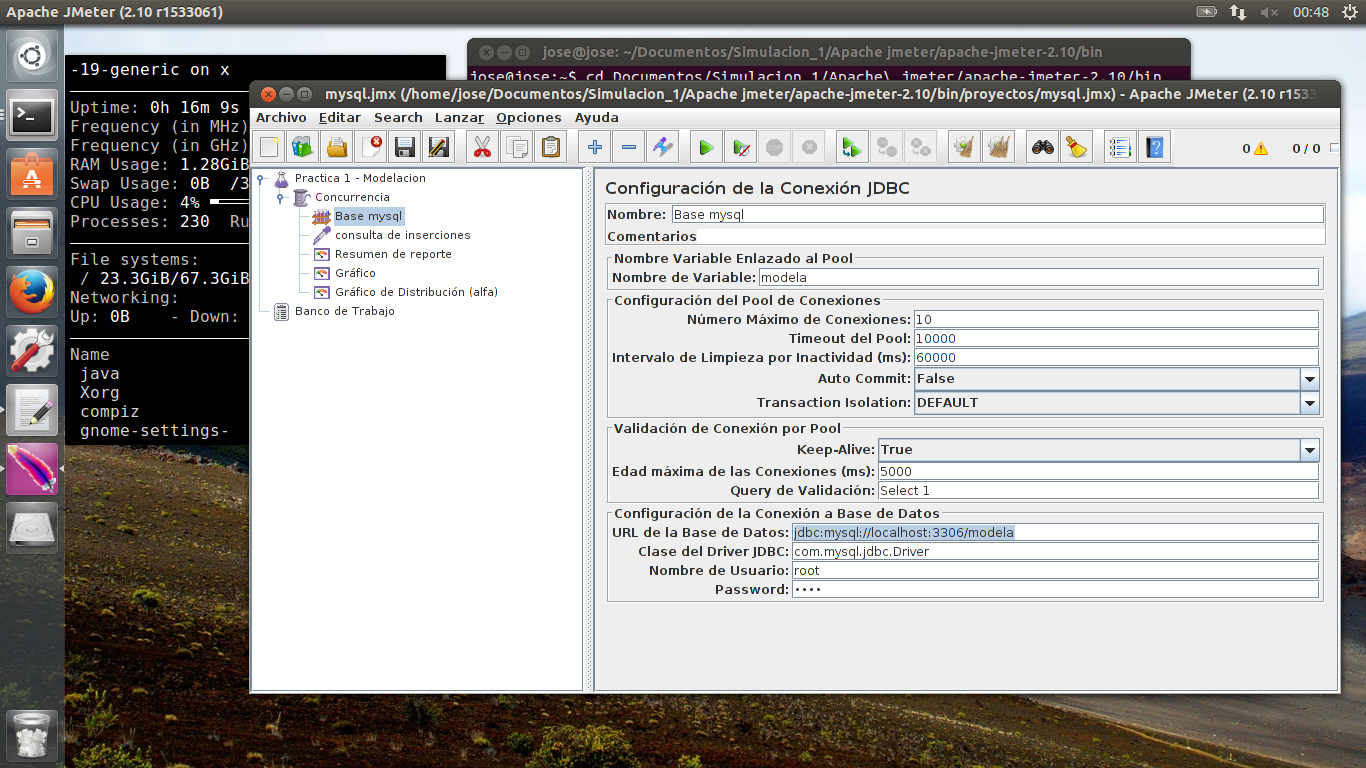The image size is (1366, 768).
Task: Open the Opciones menu
Action: (529, 118)
